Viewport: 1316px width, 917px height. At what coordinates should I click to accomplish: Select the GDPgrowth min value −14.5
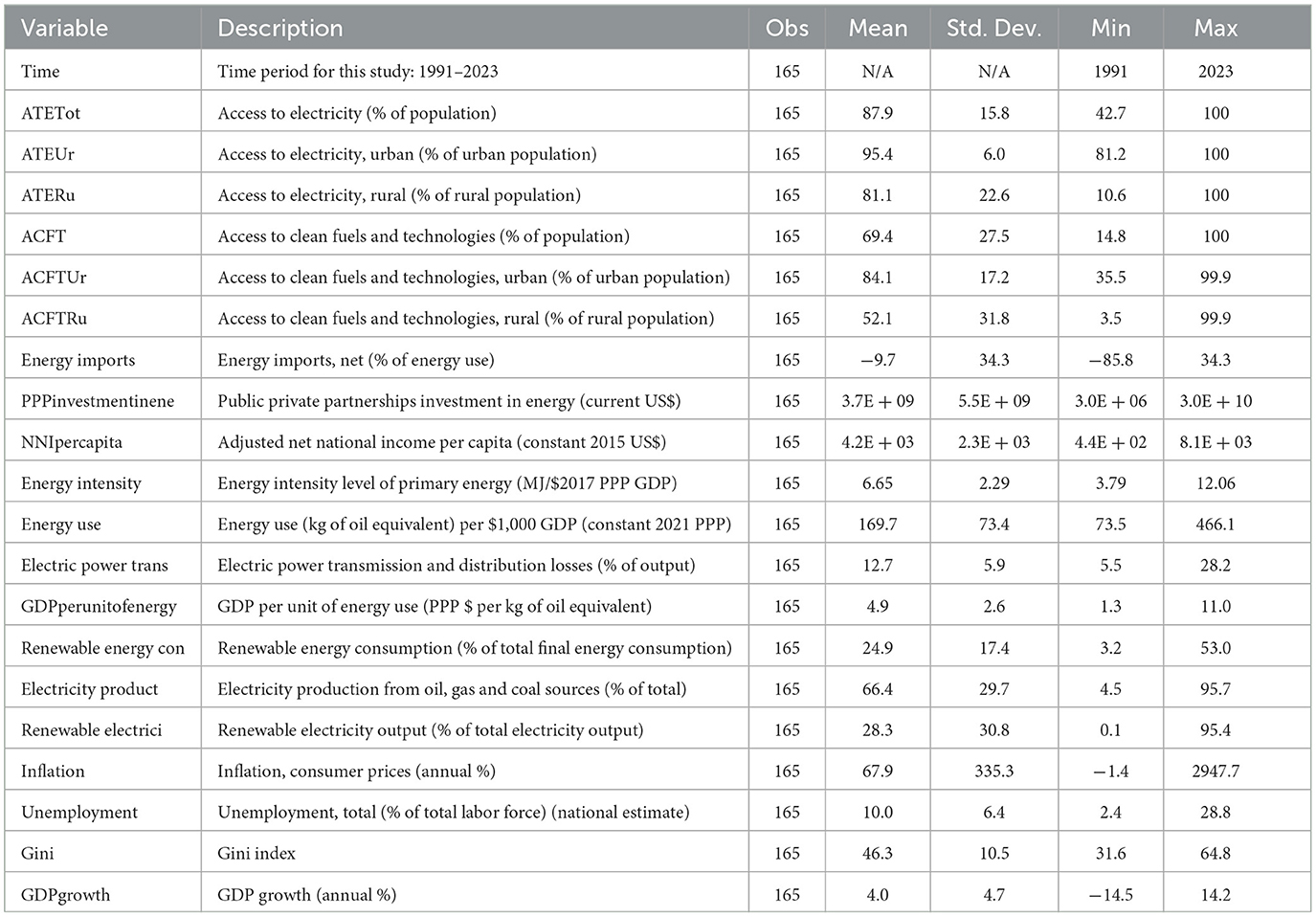tap(1110, 895)
